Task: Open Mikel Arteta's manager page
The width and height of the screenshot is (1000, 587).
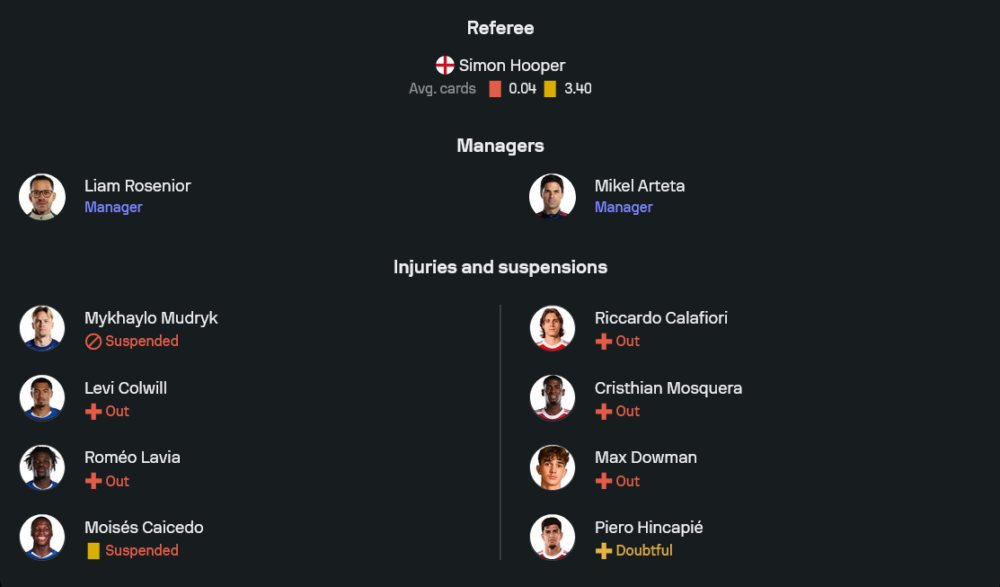Action: pos(639,186)
